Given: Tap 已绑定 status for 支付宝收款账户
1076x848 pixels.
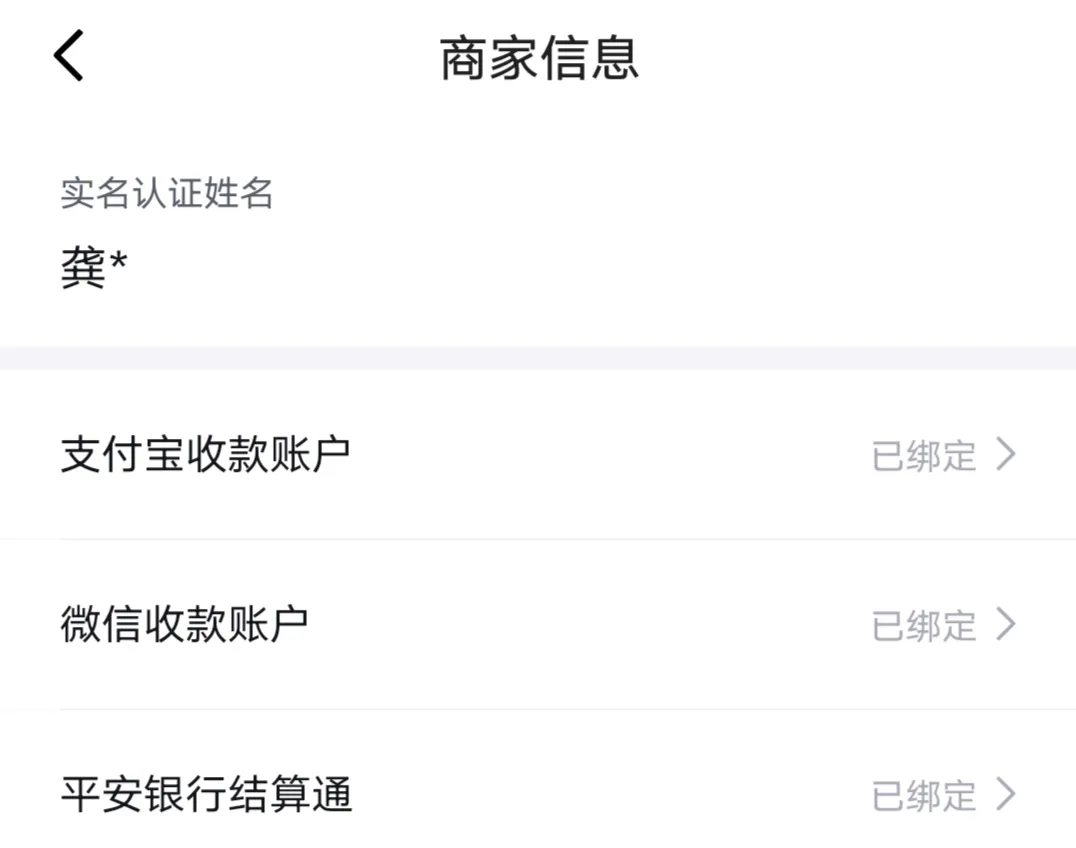Looking at the screenshot, I should (x=924, y=456).
